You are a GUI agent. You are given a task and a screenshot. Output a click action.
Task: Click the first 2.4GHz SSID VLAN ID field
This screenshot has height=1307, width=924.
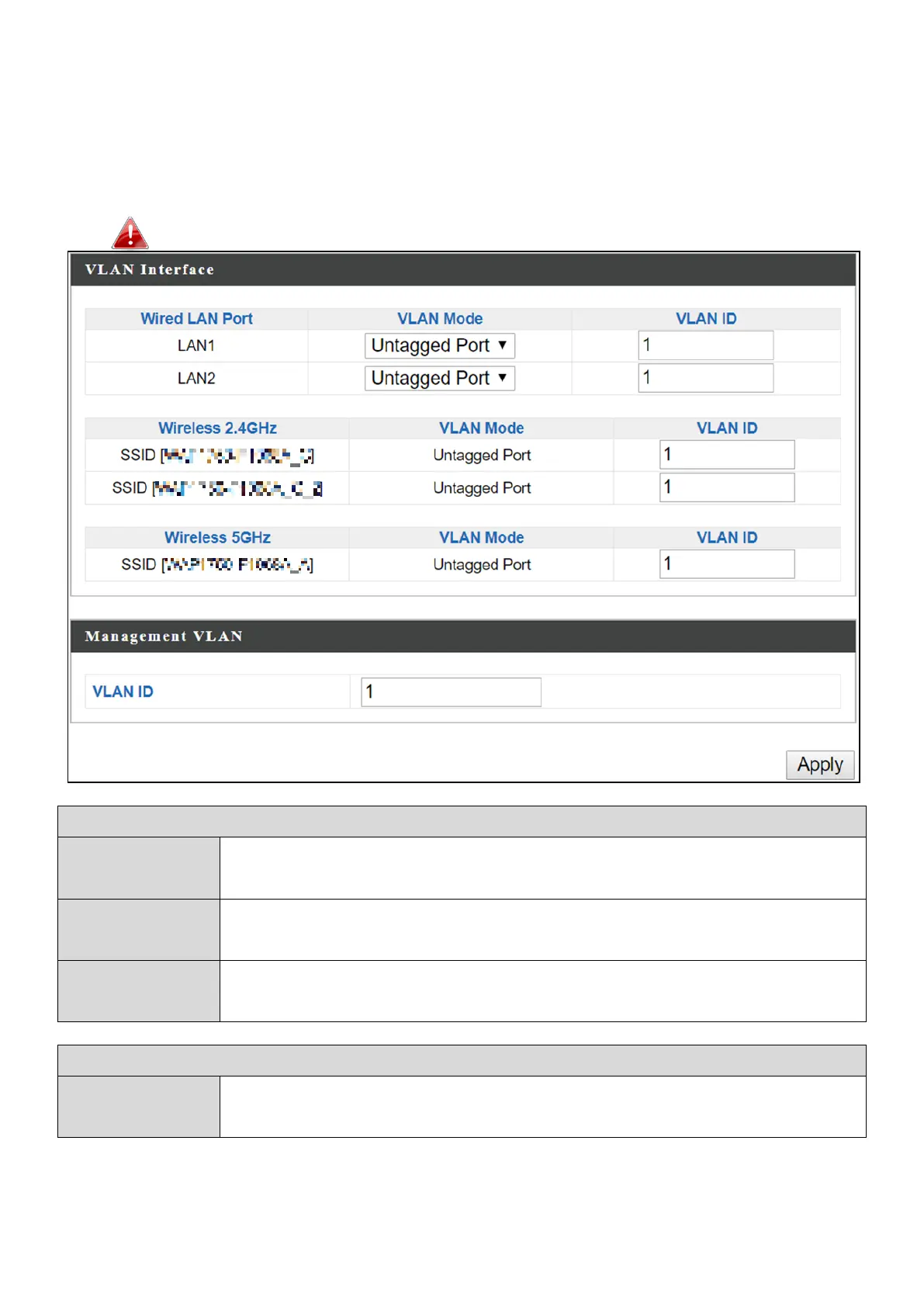[x=727, y=455]
